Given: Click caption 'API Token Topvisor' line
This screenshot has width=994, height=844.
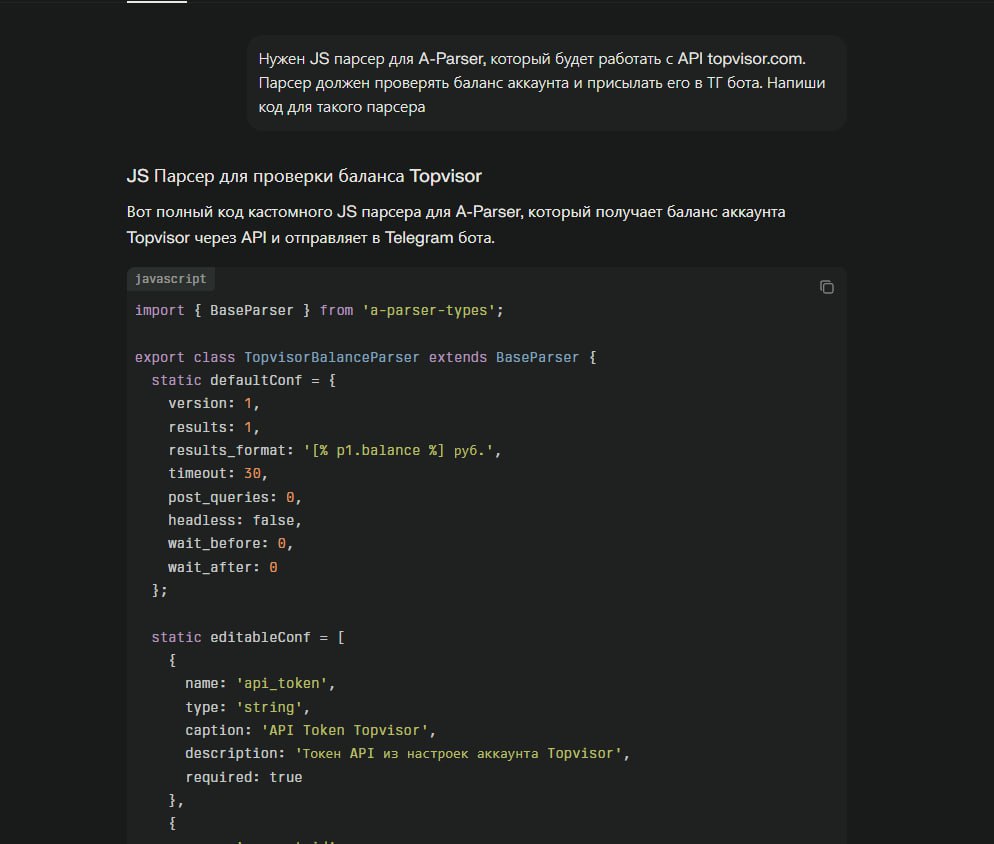Looking at the screenshot, I should 311,730.
